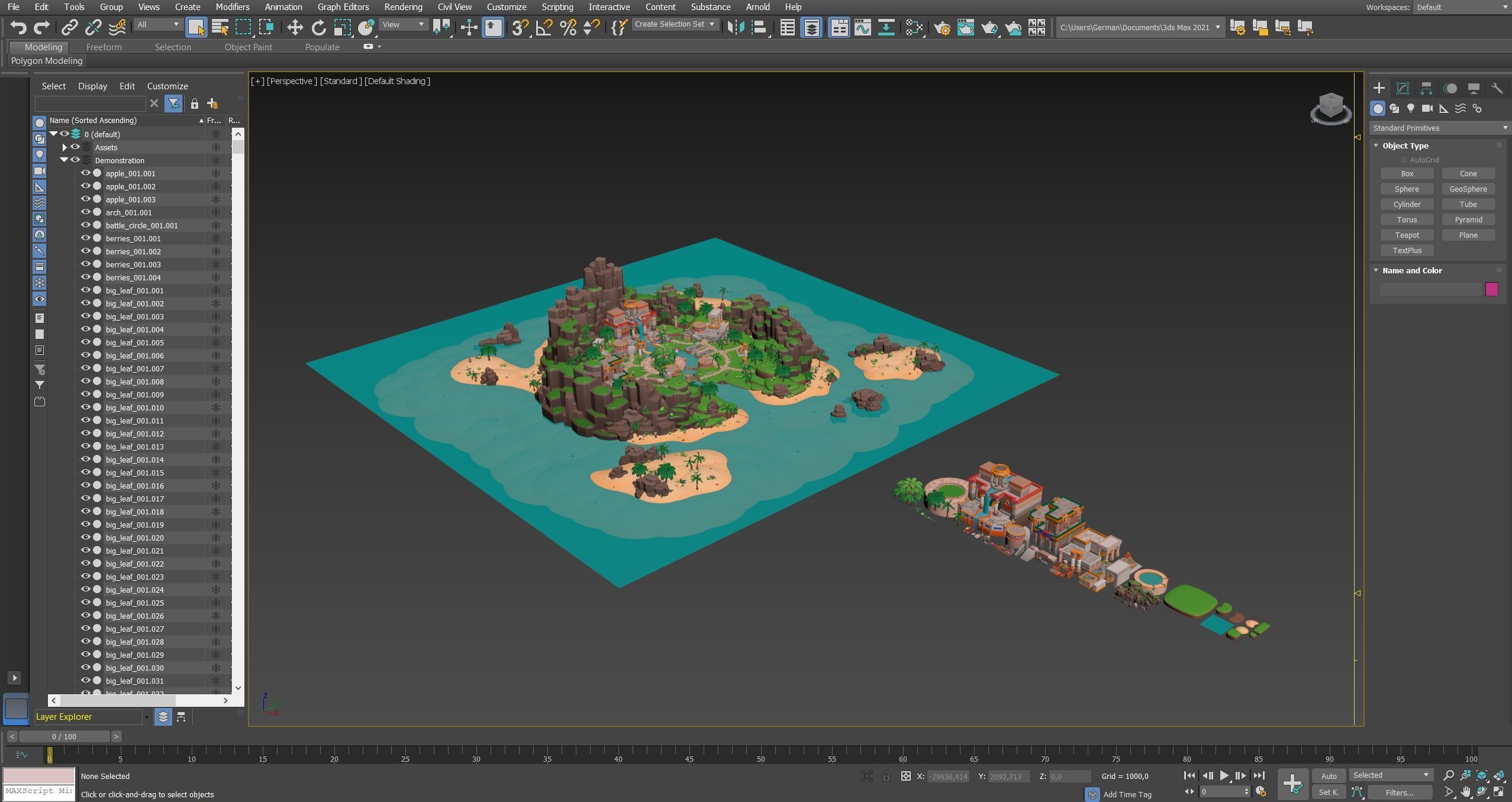Open the Utilities wrench panel tab
This screenshot has width=1512, height=802.
click(1497, 88)
